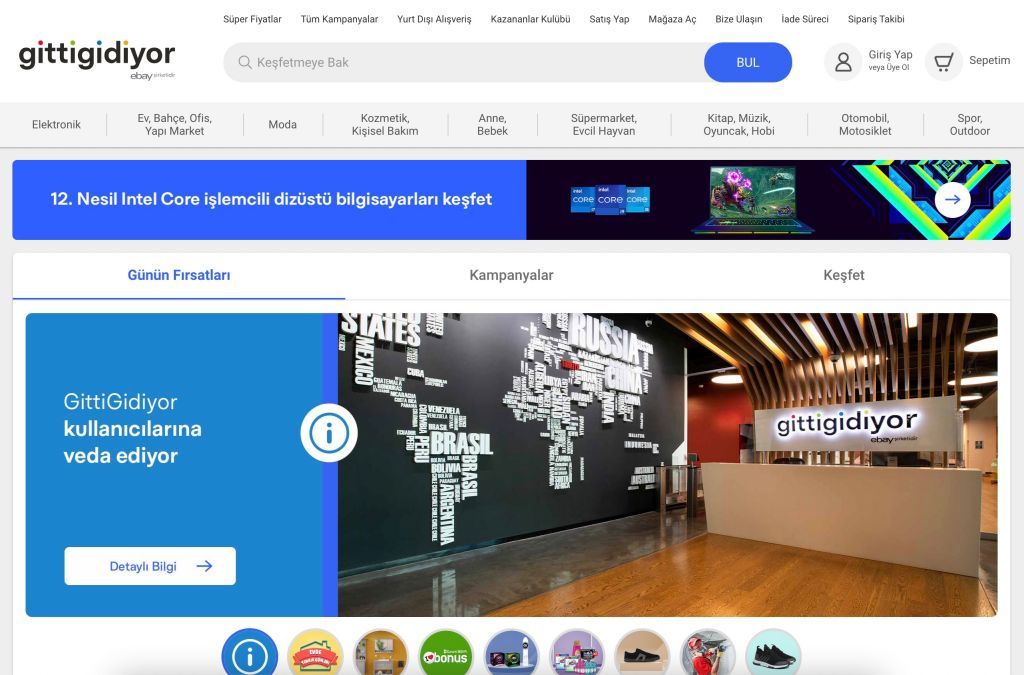This screenshot has width=1024, height=675.
Task: Open Ev, Bahçe, Ofis, Yapı Market category
Action: pos(174,124)
